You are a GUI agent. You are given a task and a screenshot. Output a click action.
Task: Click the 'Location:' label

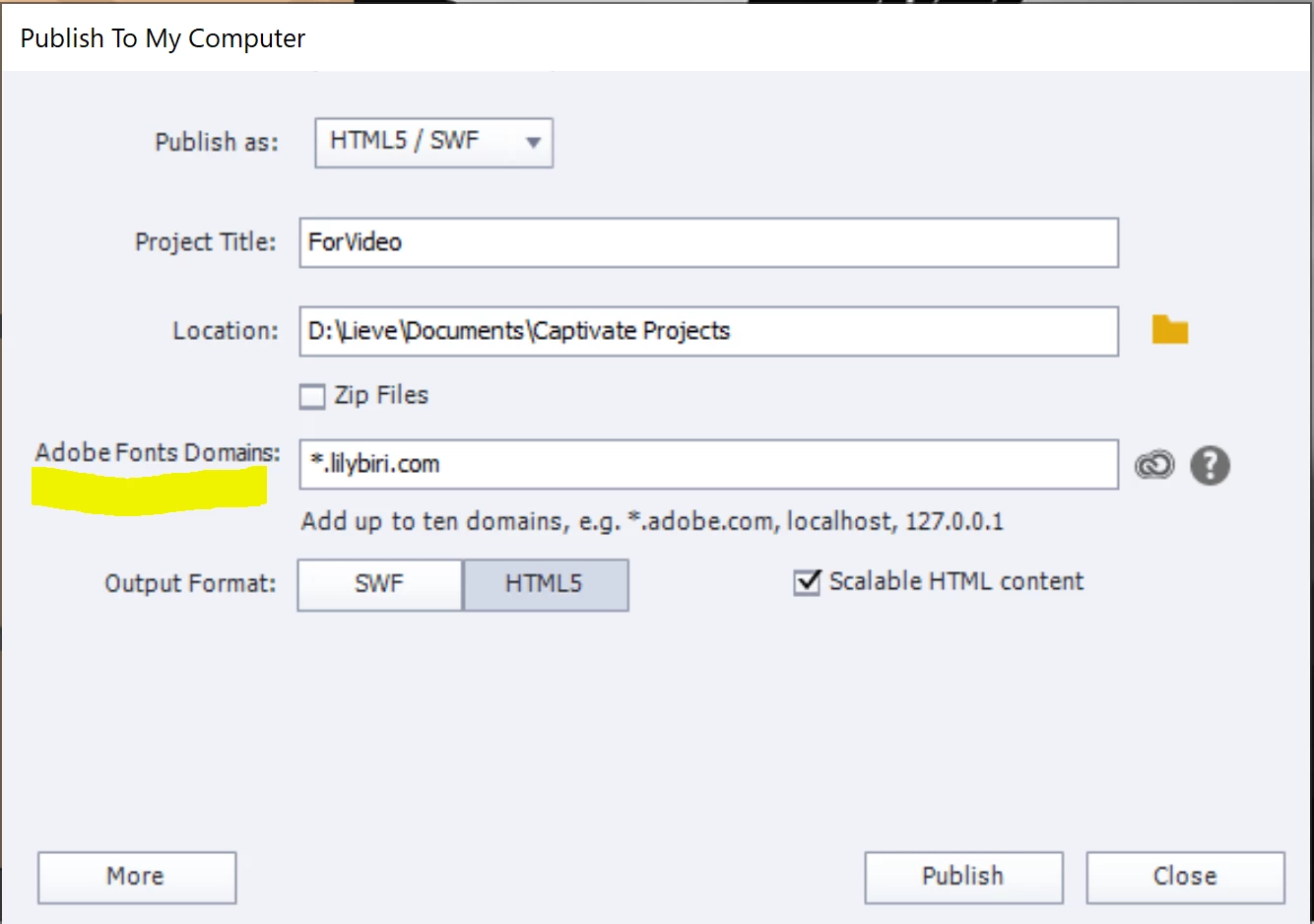pyautogui.click(x=226, y=330)
